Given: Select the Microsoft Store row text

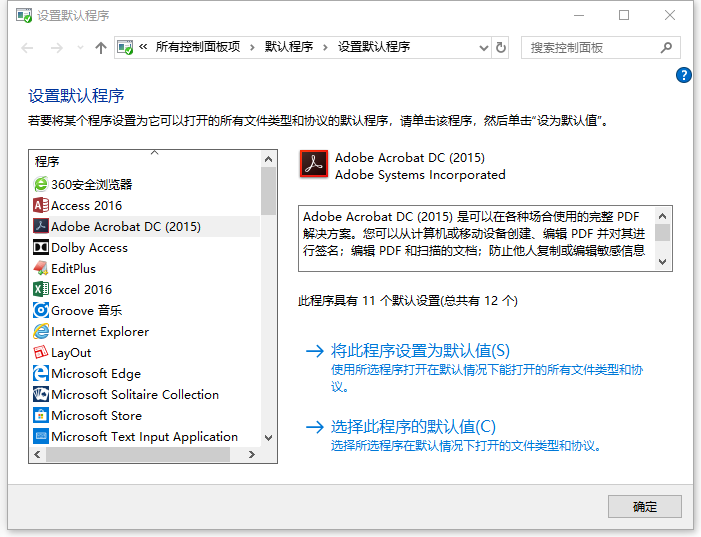Looking at the screenshot, I should tap(97, 416).
